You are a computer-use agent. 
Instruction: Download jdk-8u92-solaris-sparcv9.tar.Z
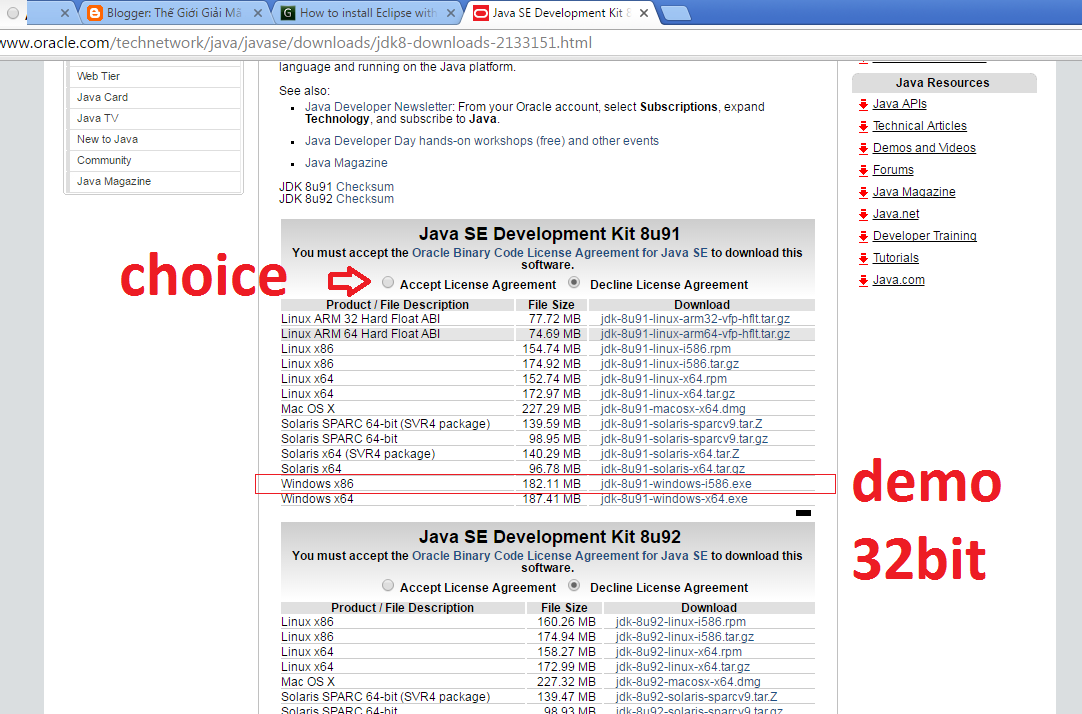697,697
